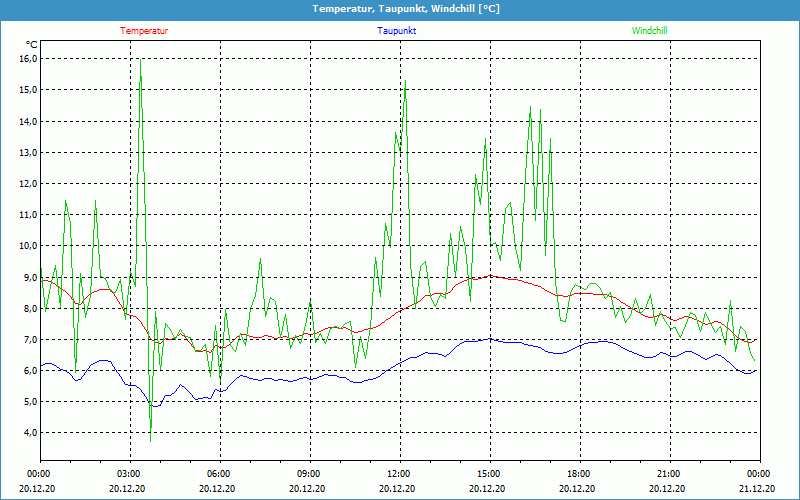Select the 03:00 time axis label
Screen dimensions: 800x500
(x=129, y=473)
